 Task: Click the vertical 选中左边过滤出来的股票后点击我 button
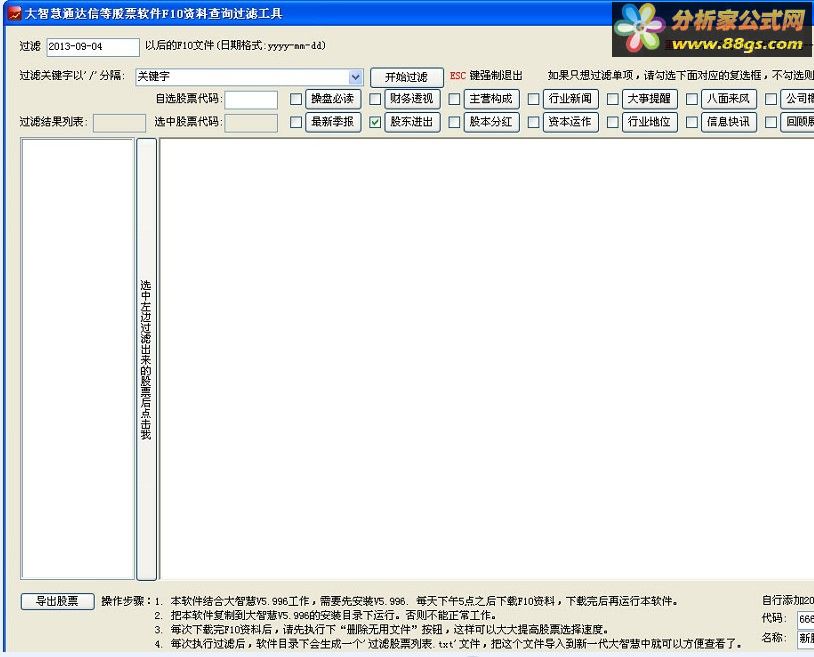tap(146, 359)
